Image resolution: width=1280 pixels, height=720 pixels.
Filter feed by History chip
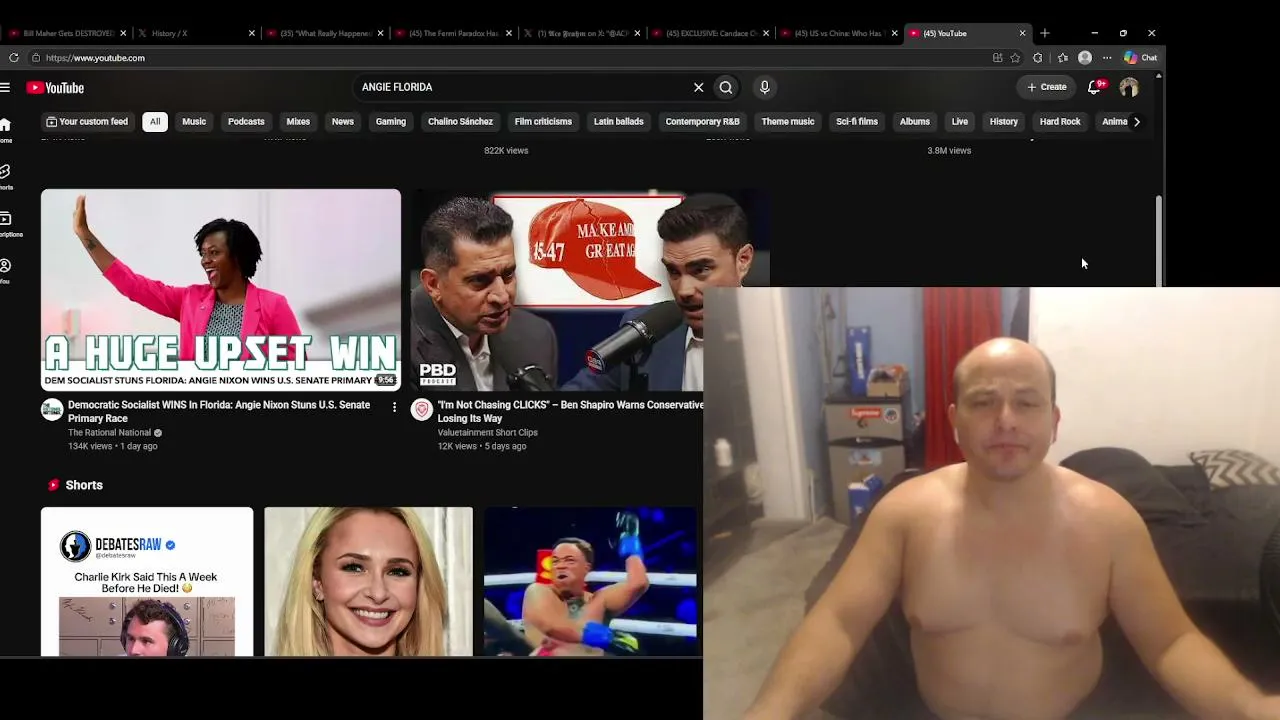[1004, 122]
